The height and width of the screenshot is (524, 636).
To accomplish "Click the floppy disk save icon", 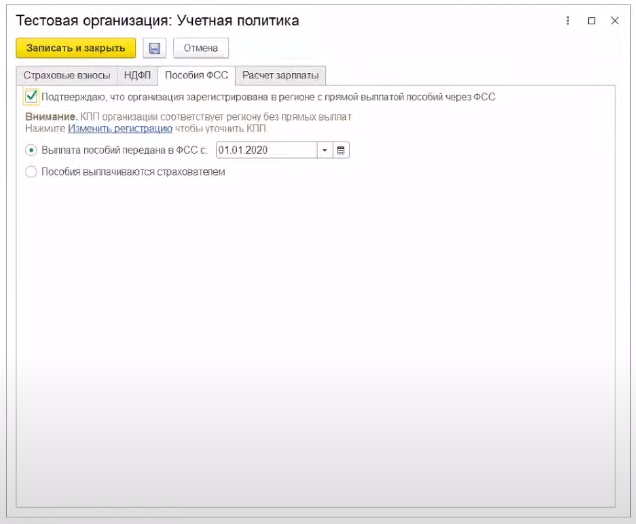I will click(x=154, y=48).
